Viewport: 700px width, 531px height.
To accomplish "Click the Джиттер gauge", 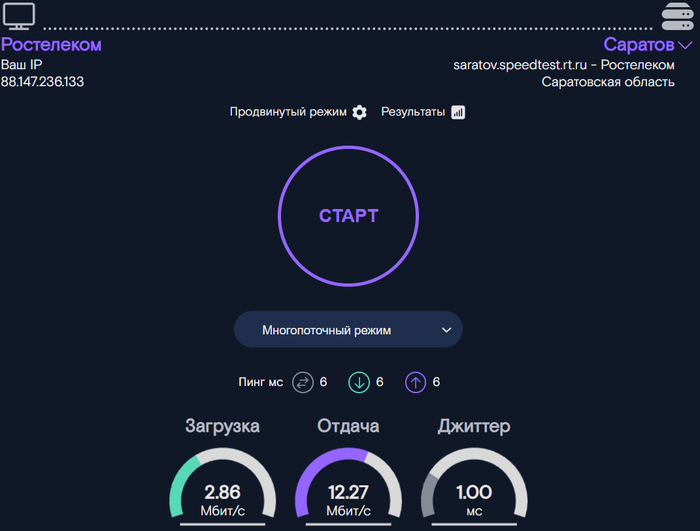I will click(474, 490).
